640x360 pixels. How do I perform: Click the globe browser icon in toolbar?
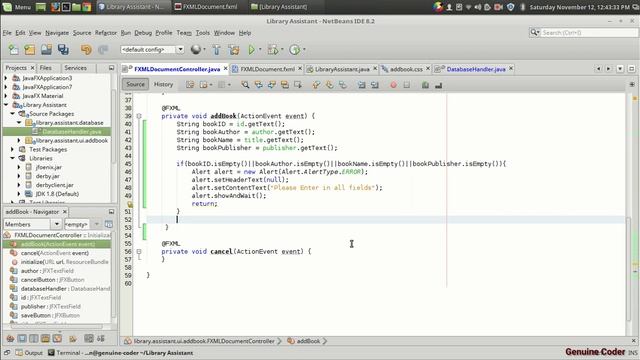coord(196,49)
